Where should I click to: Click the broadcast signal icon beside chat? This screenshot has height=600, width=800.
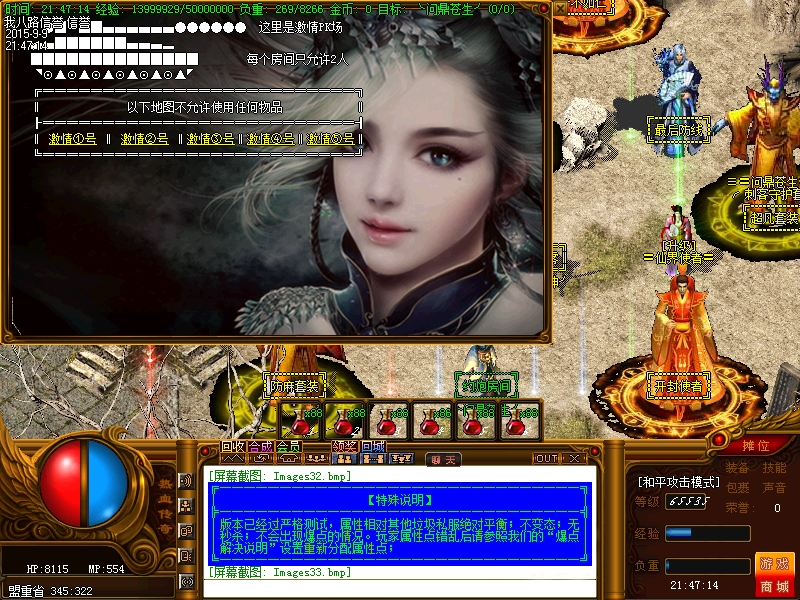[186, 581]
